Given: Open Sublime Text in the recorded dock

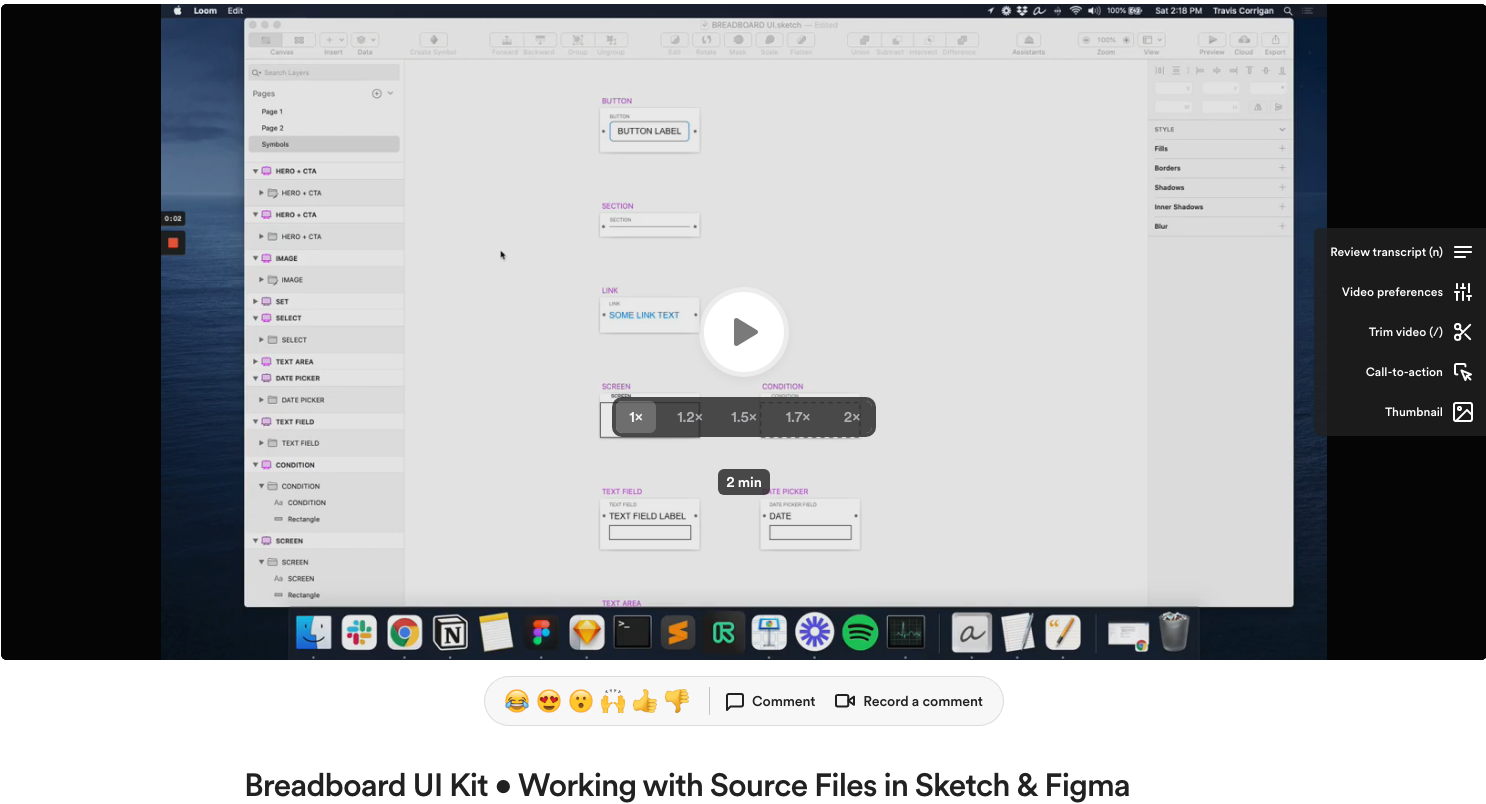Looking at the screenshot, I should [x=678, y=632].
